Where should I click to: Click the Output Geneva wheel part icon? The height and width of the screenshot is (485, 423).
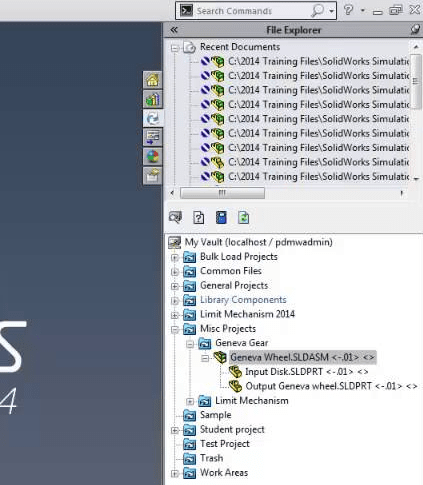coord(235,386)
